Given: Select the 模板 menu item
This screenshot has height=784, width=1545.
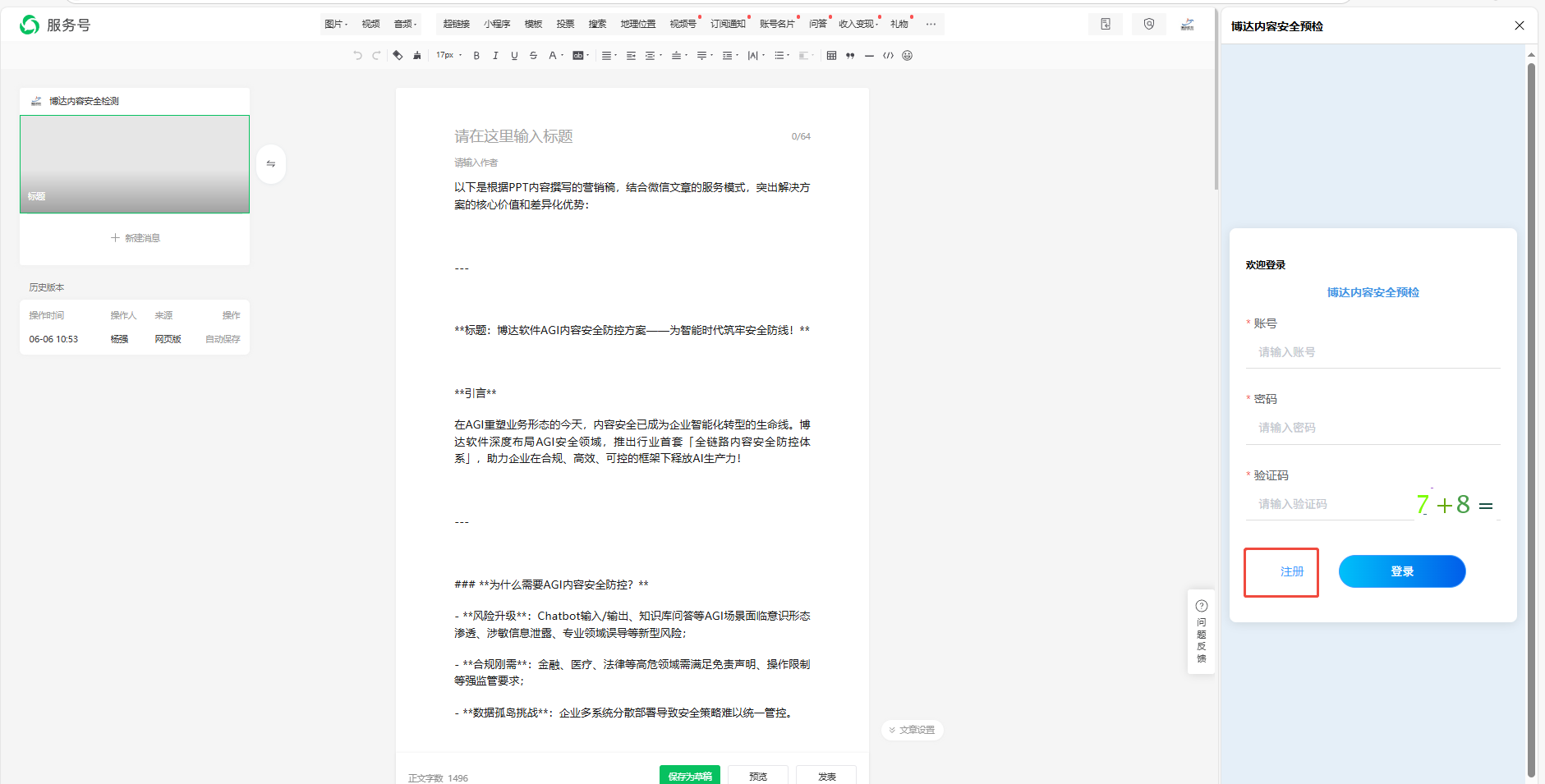Looking at the screenshot, I should coord(532,24).
